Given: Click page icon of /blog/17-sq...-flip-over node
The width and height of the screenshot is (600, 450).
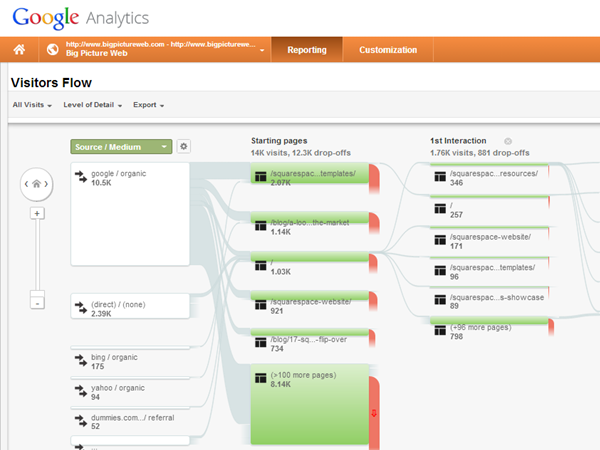Looking at the screenshot, I should (261, 342).
